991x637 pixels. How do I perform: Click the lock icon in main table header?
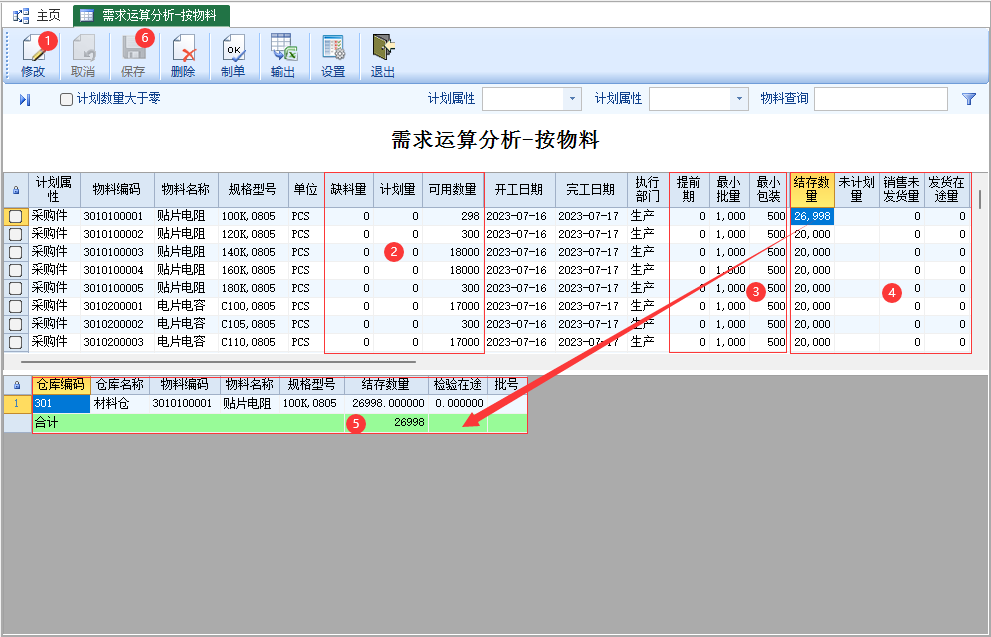coord(16,190)
